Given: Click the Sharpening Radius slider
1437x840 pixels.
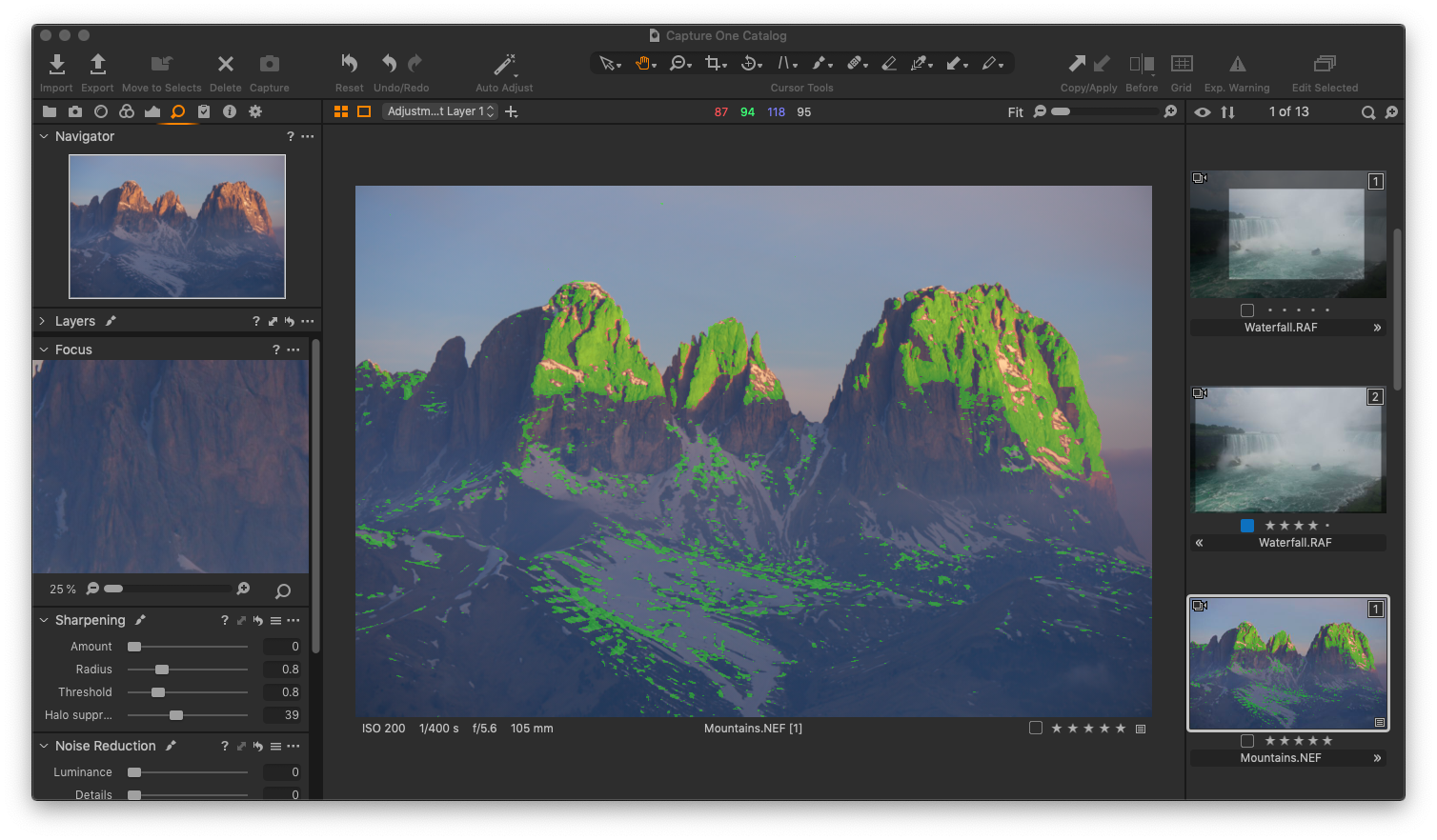Looking at the screenshot, I should [162, 670].
